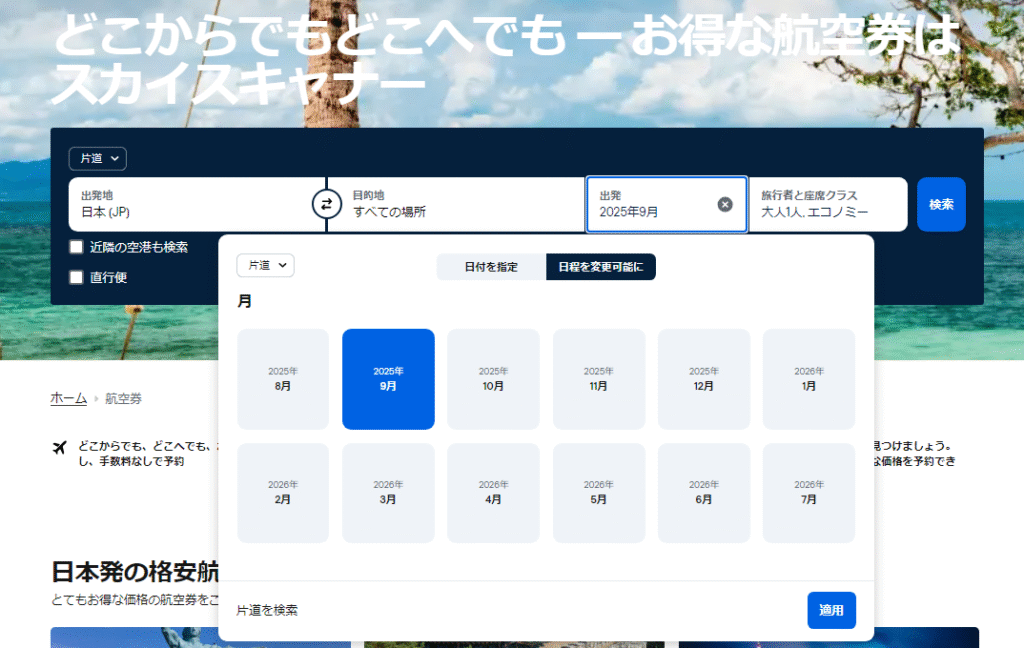Image resolution: width=1024 pixels, height=648 pixels.
Task: Choose 2025年 8月 month tile
Action: tap(283, 379)
